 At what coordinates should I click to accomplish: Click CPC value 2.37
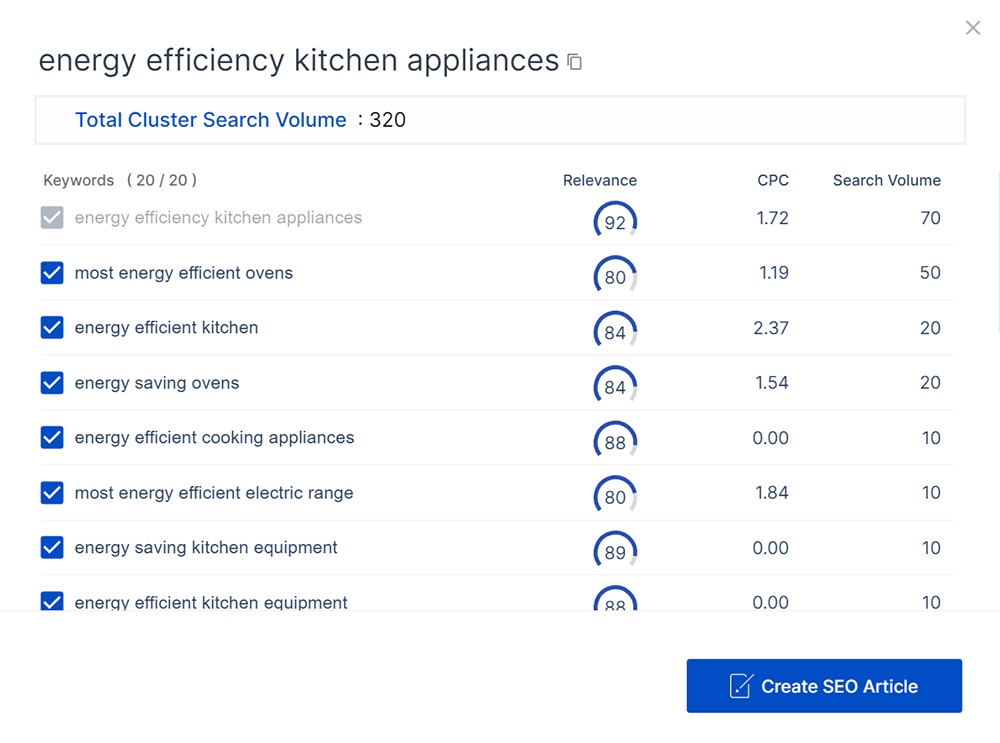pyautogui.click(x=770, y=328)
